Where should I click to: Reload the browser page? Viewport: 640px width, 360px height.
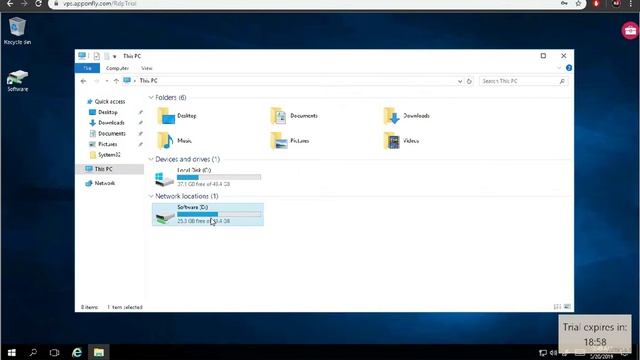38,3
